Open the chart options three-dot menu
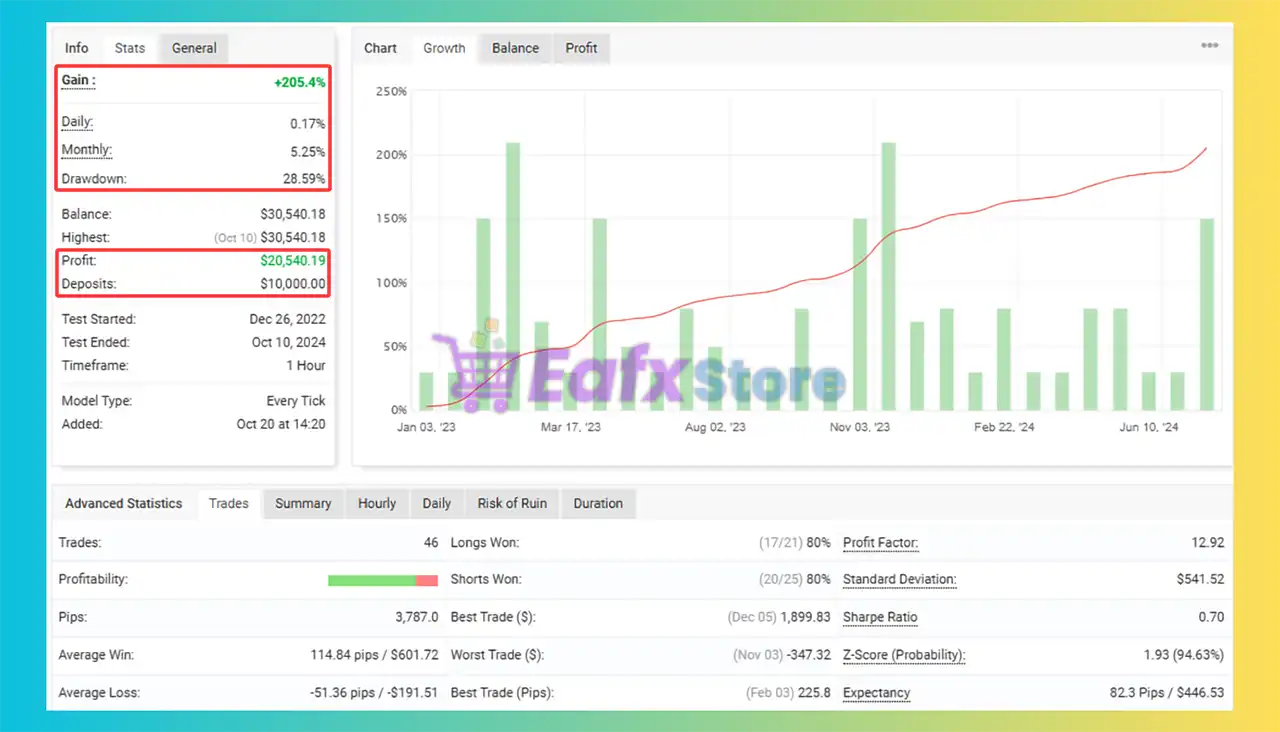The height and width of the screenshot is (732, 1280). pyautogui.click(x=1209, y=46)
